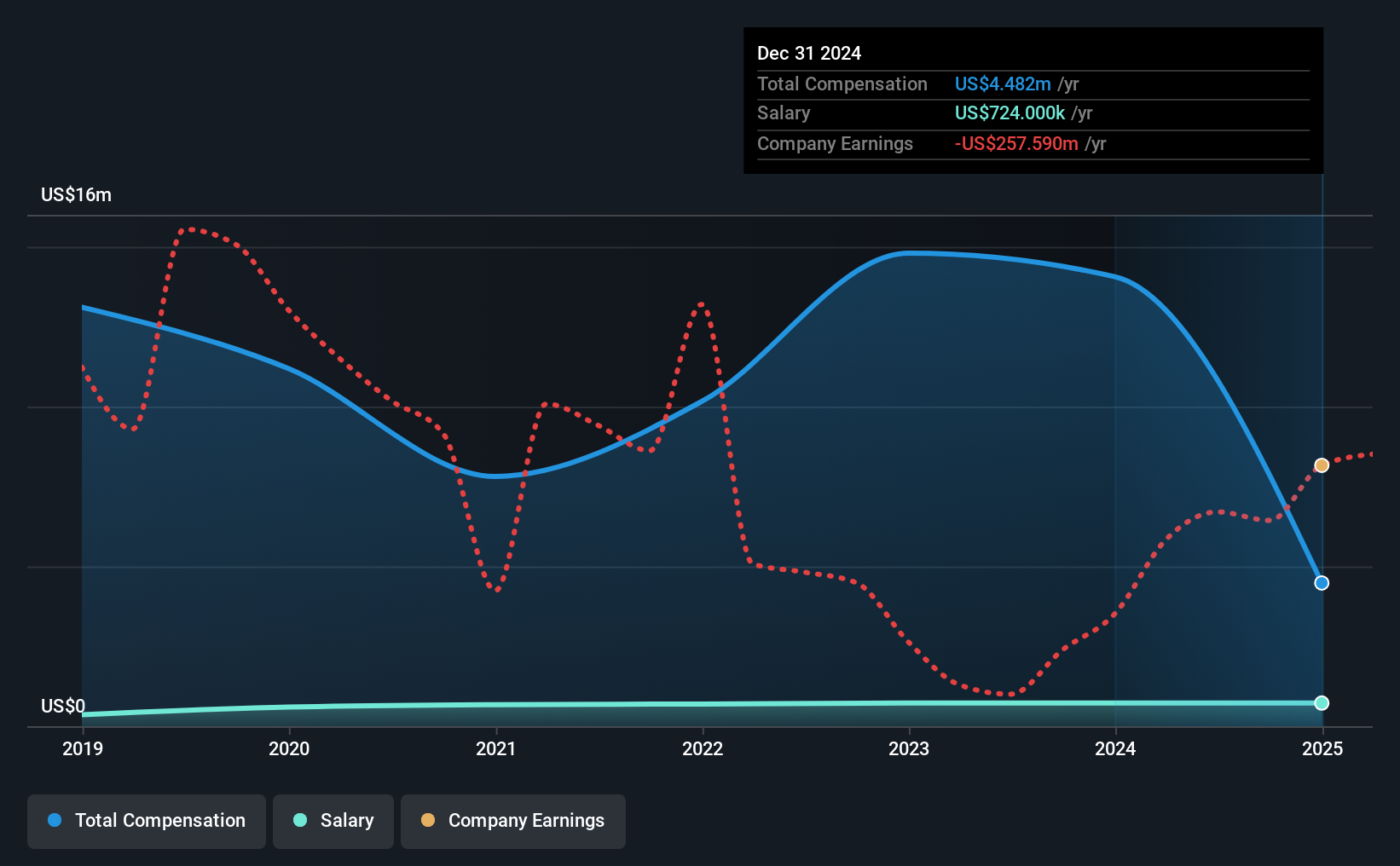This screenshot has height=866, width=1400.
Task: Click the Dec 31 2024 tooltip date
Action: tap(809, 53)
